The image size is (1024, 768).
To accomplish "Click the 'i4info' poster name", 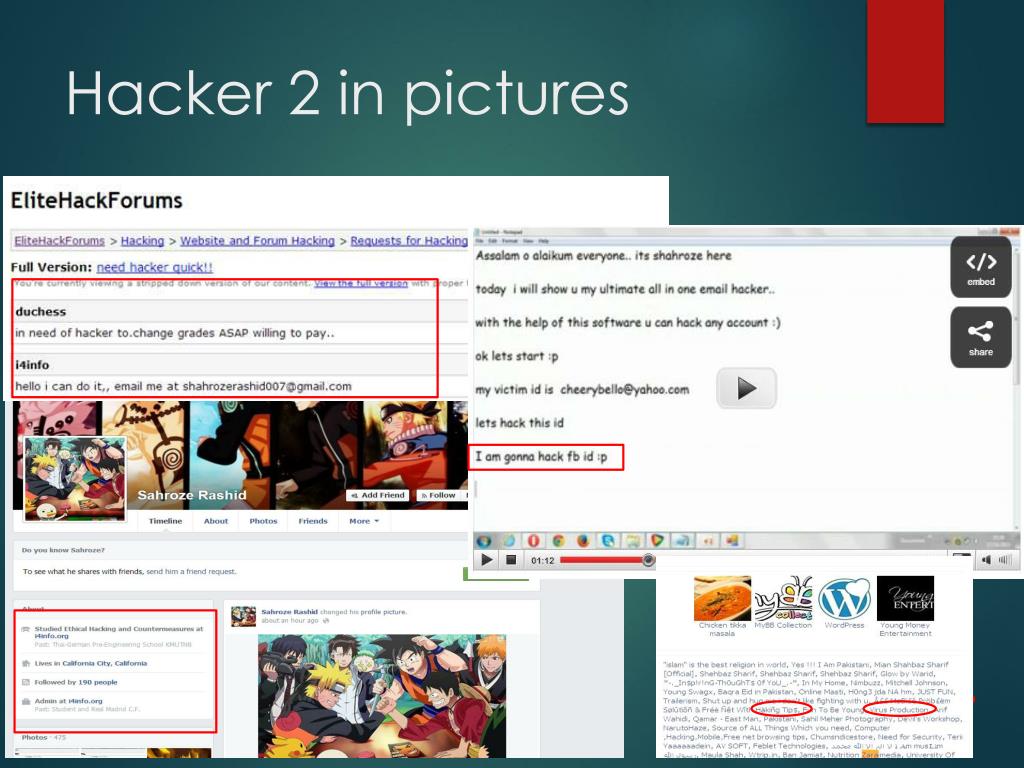I will [x=32, y=365].
